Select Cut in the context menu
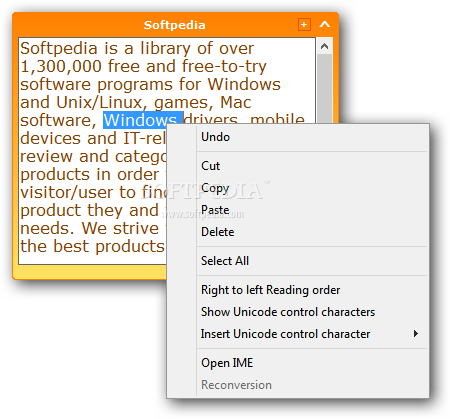The width and height of the screenshot is (450, 419). (x=297, y=166)
